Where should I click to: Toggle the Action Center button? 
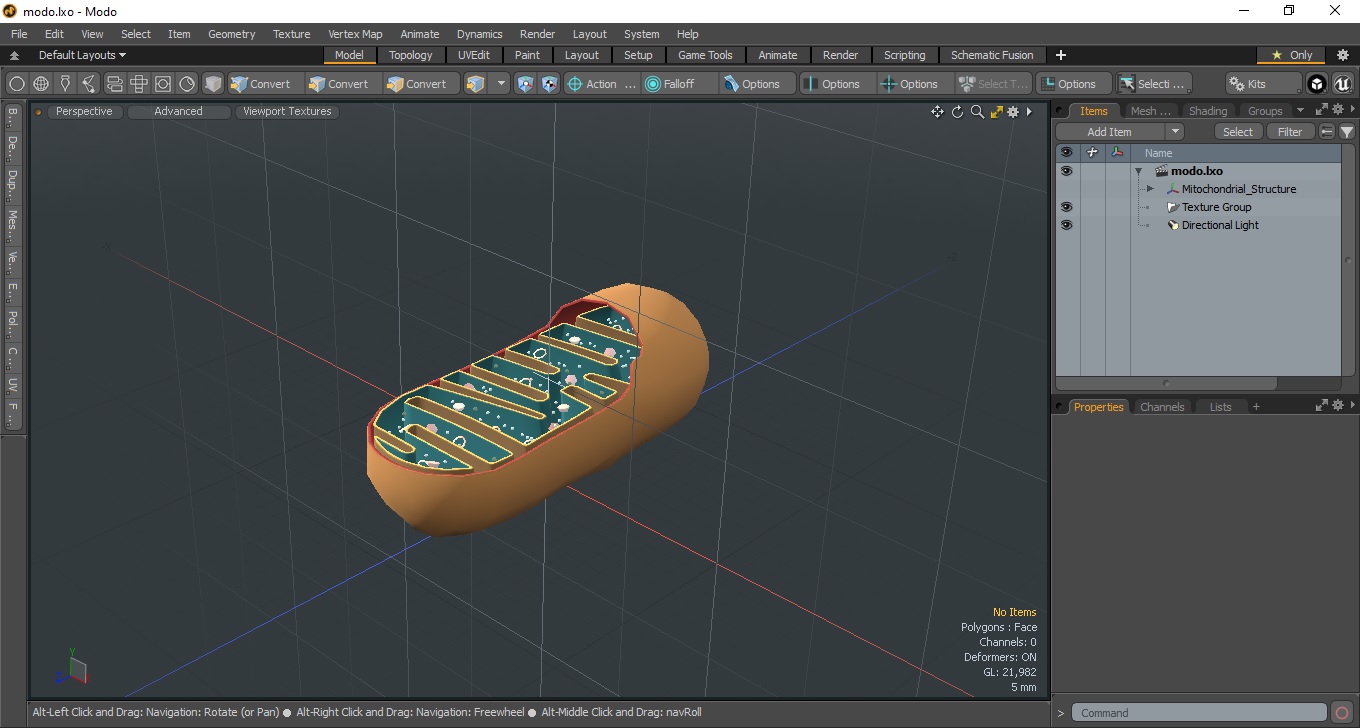[x=602, y=84]
